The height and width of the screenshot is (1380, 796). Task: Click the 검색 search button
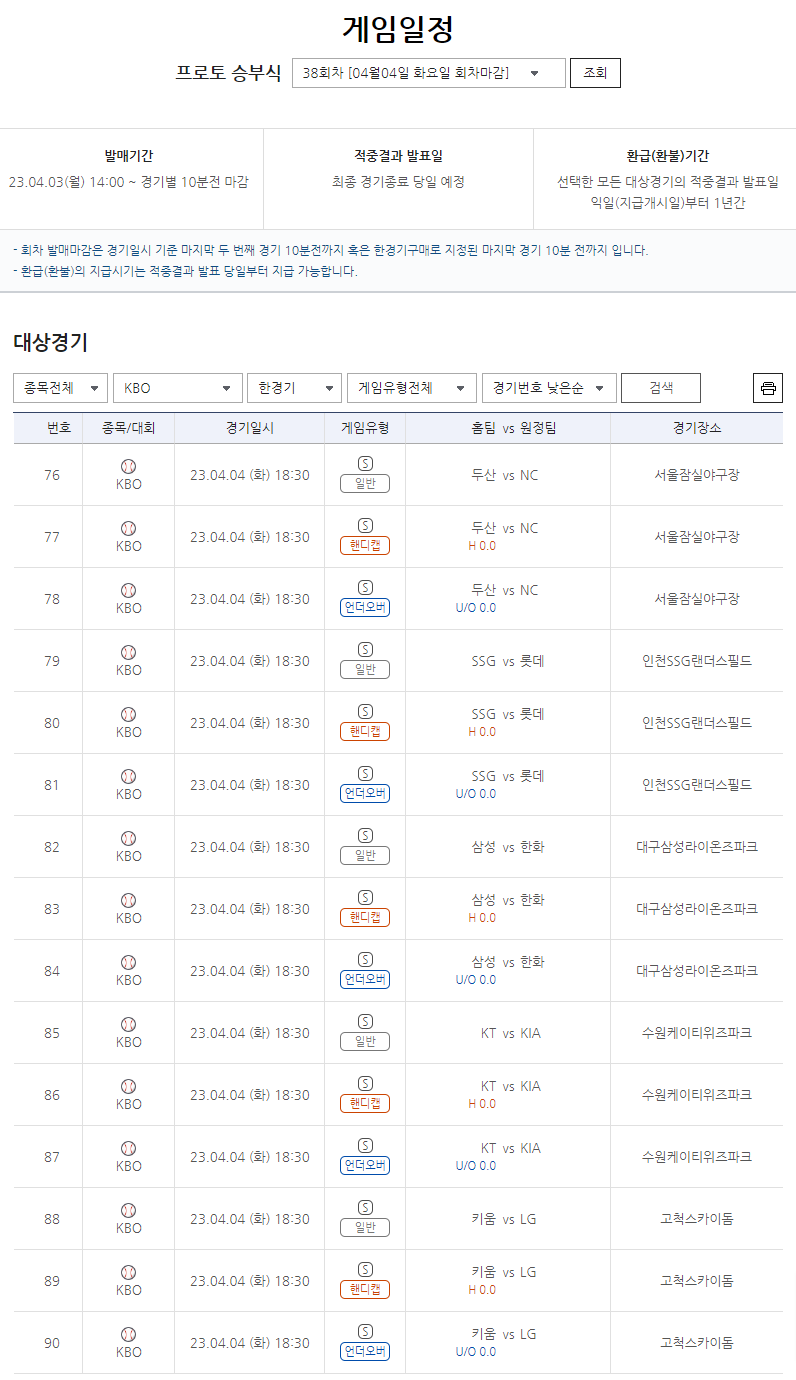tap(660, 388)
